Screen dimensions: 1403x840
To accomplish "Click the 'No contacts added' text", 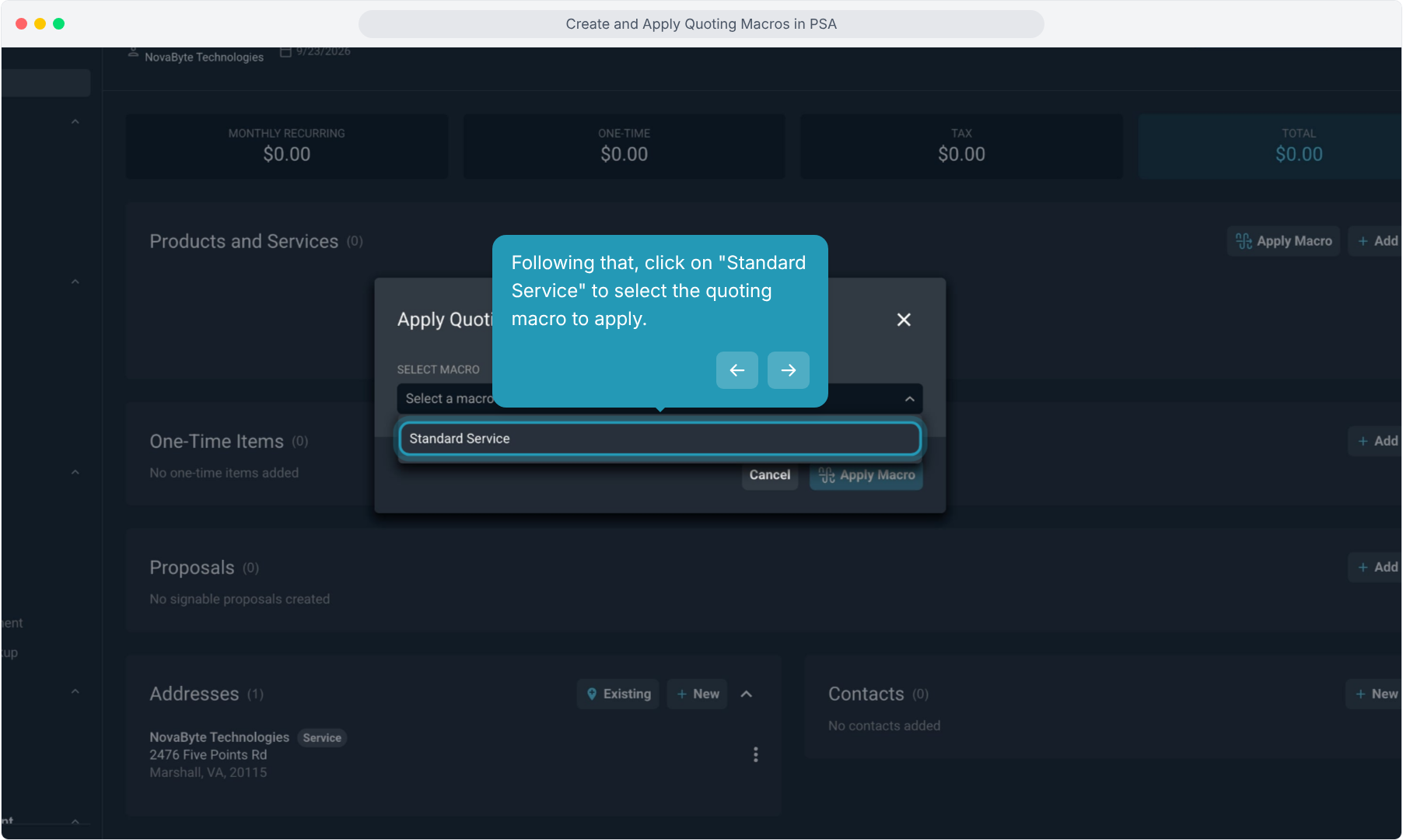I will (x=884, y=726).
